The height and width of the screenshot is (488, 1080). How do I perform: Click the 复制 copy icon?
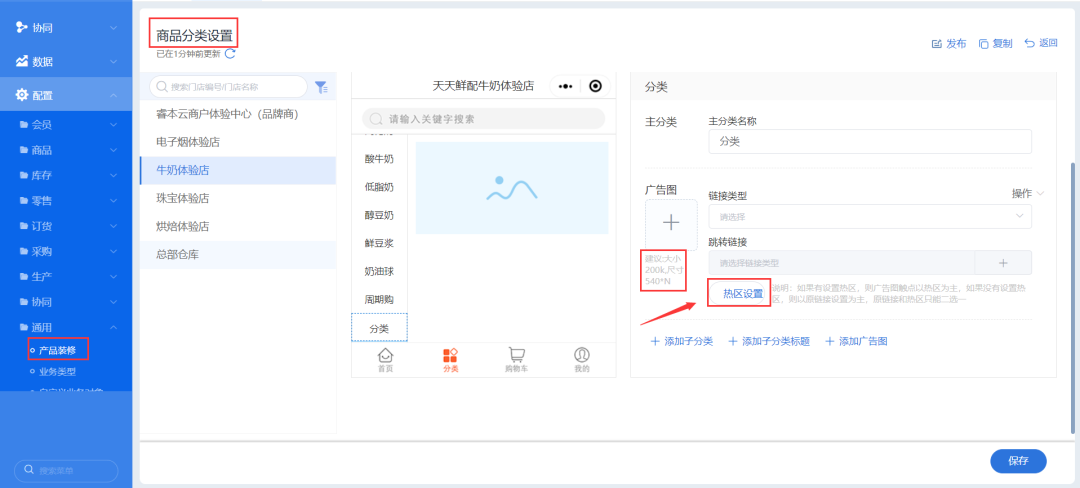984,43
